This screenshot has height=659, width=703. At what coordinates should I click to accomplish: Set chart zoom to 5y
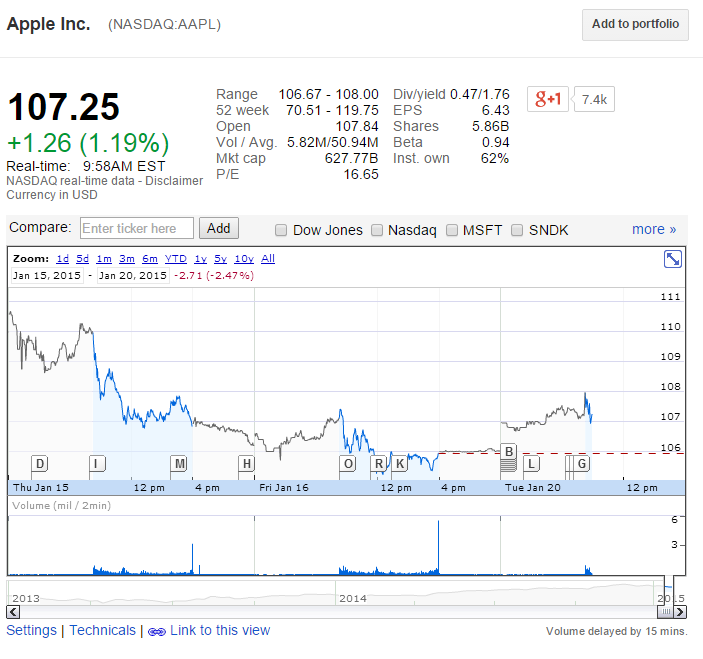221,259
